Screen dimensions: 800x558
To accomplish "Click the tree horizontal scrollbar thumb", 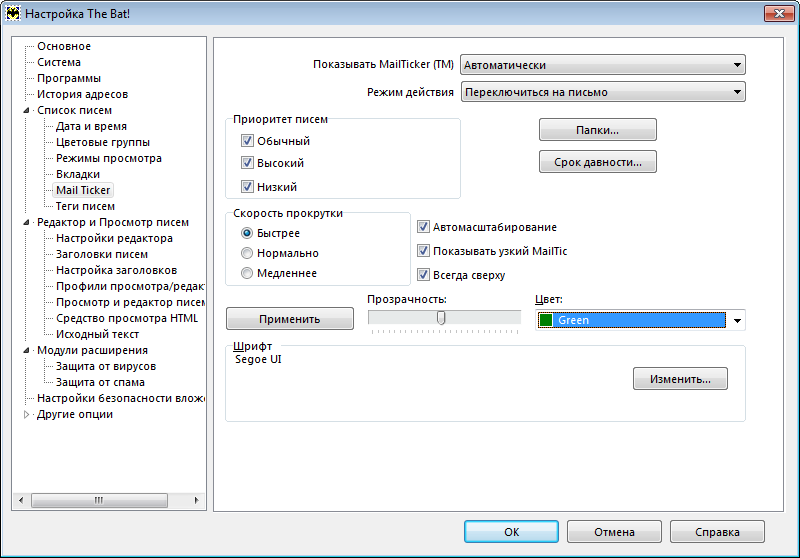I will coord(99,500).
